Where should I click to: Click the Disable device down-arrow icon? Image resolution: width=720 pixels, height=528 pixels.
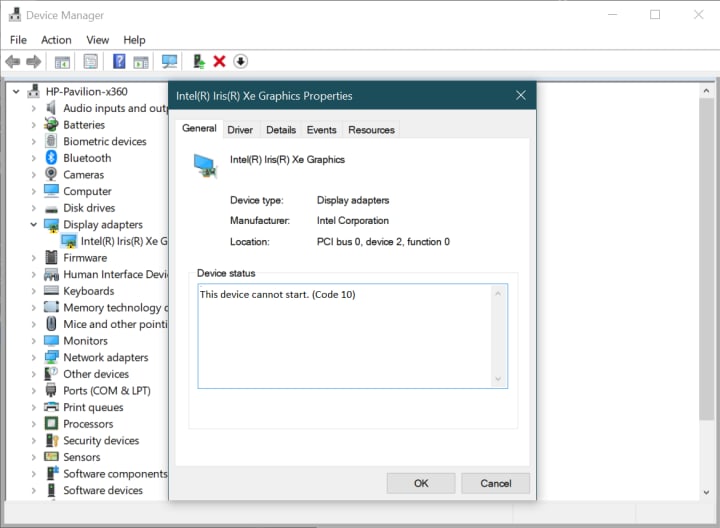pos(241,61)
